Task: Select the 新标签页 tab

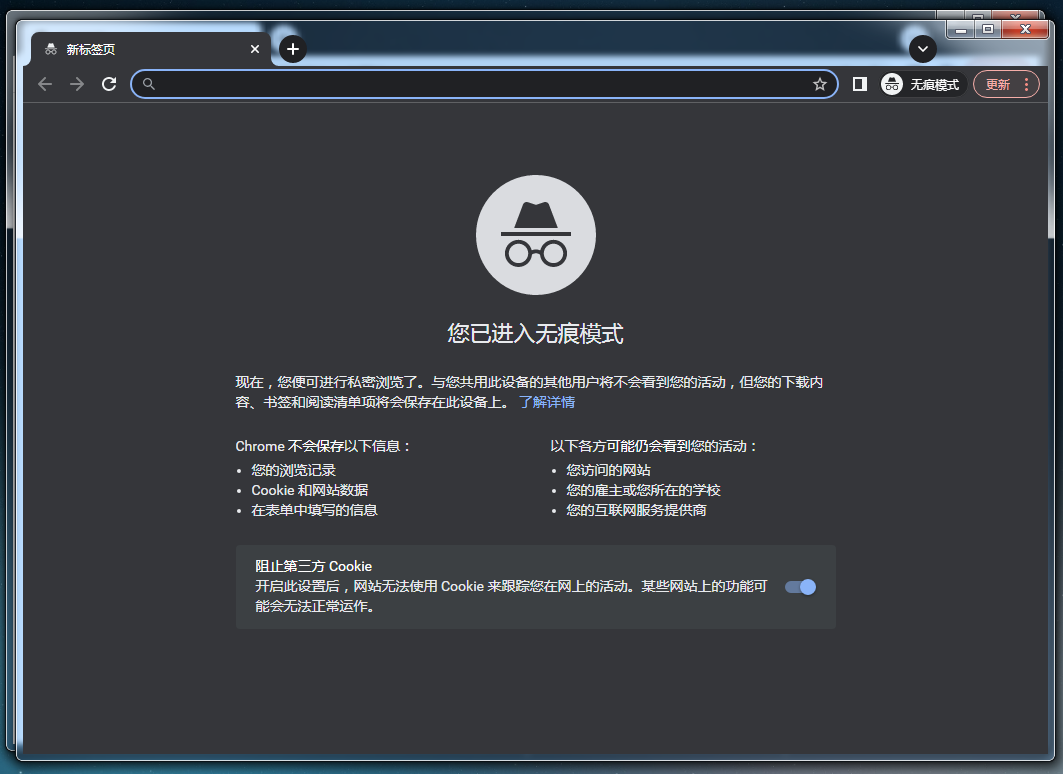Action: click(x=151, y=49)
